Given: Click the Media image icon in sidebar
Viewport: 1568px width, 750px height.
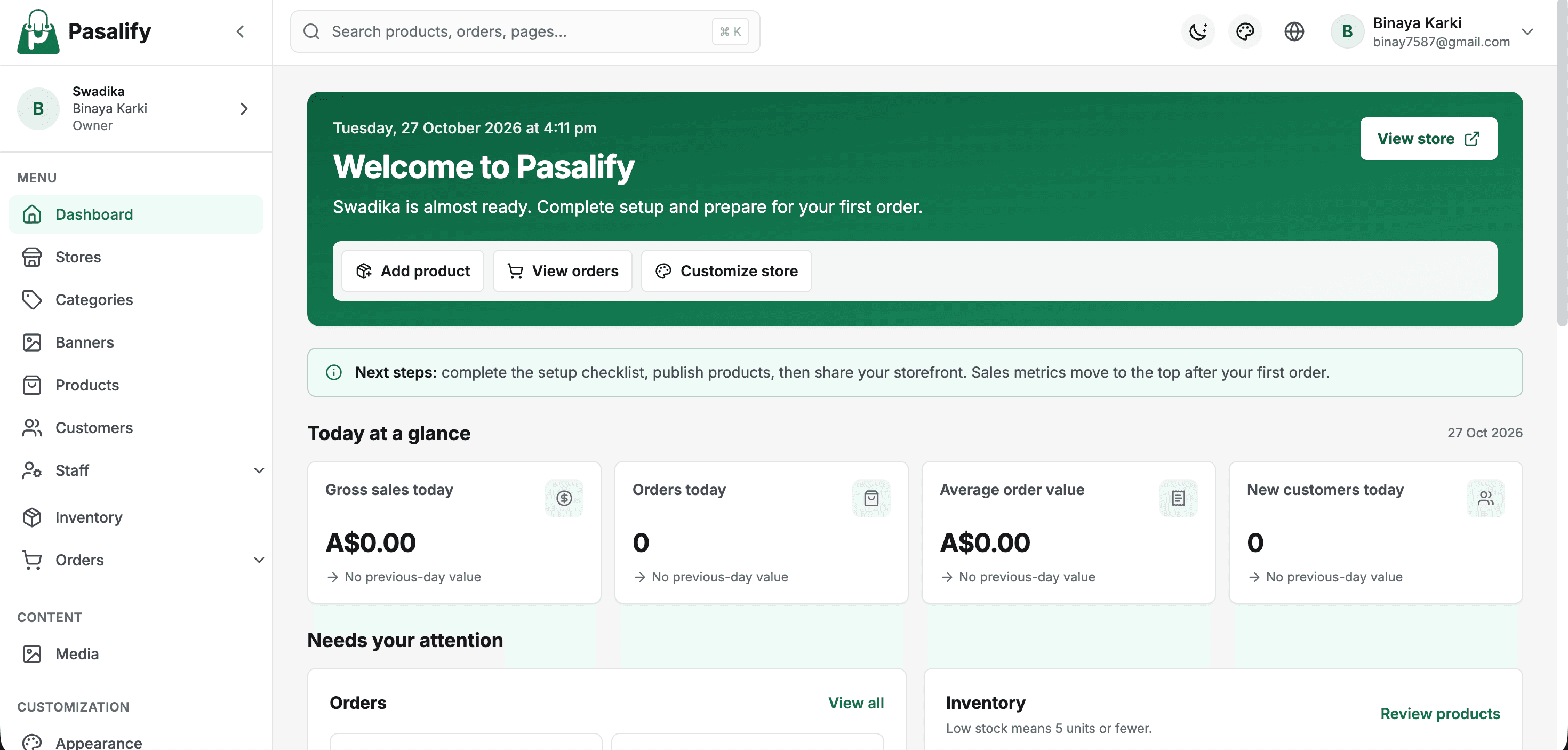Looking at the screenshot, I should 31,654.
